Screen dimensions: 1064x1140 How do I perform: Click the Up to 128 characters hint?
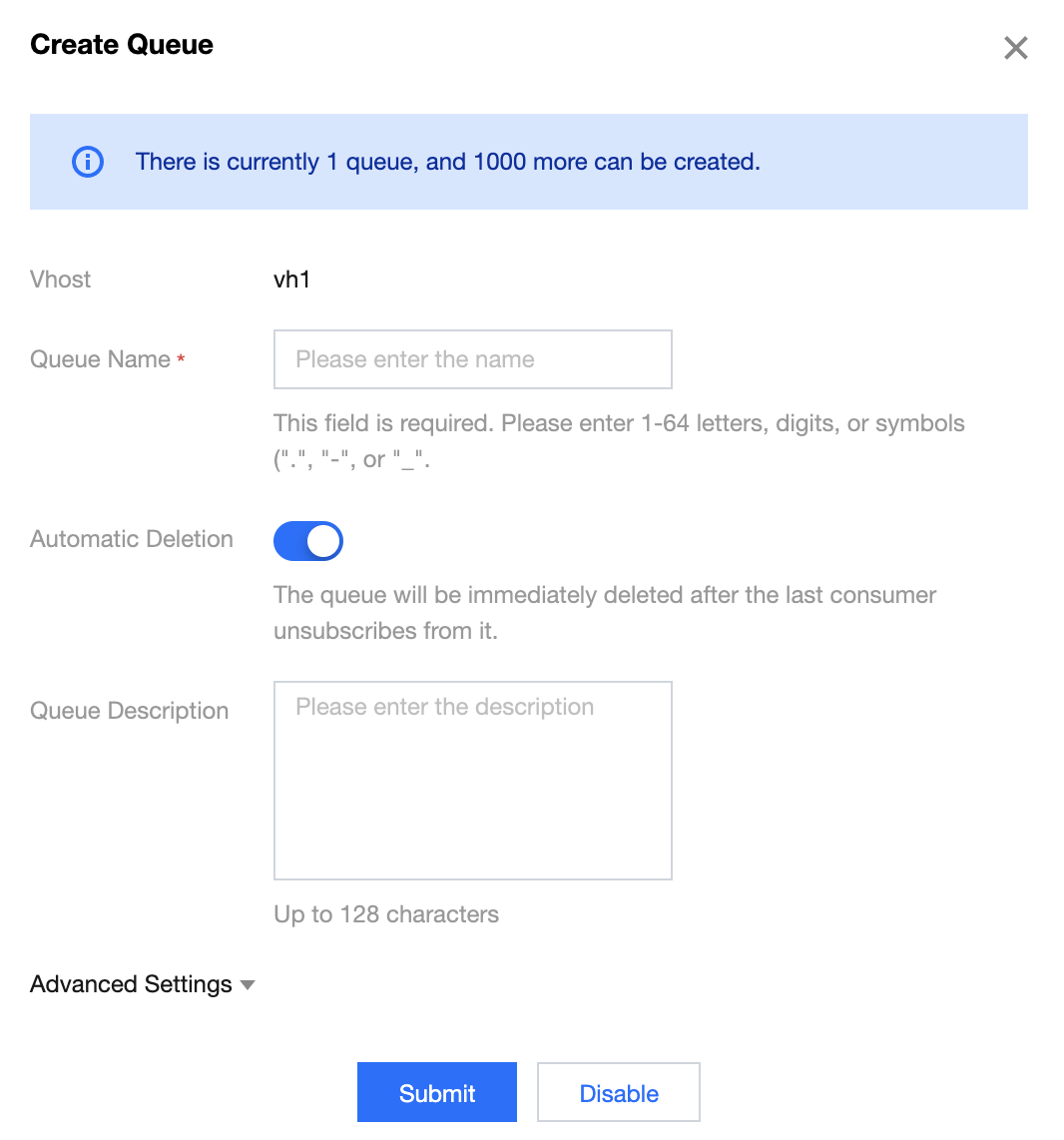click(386, 913)
